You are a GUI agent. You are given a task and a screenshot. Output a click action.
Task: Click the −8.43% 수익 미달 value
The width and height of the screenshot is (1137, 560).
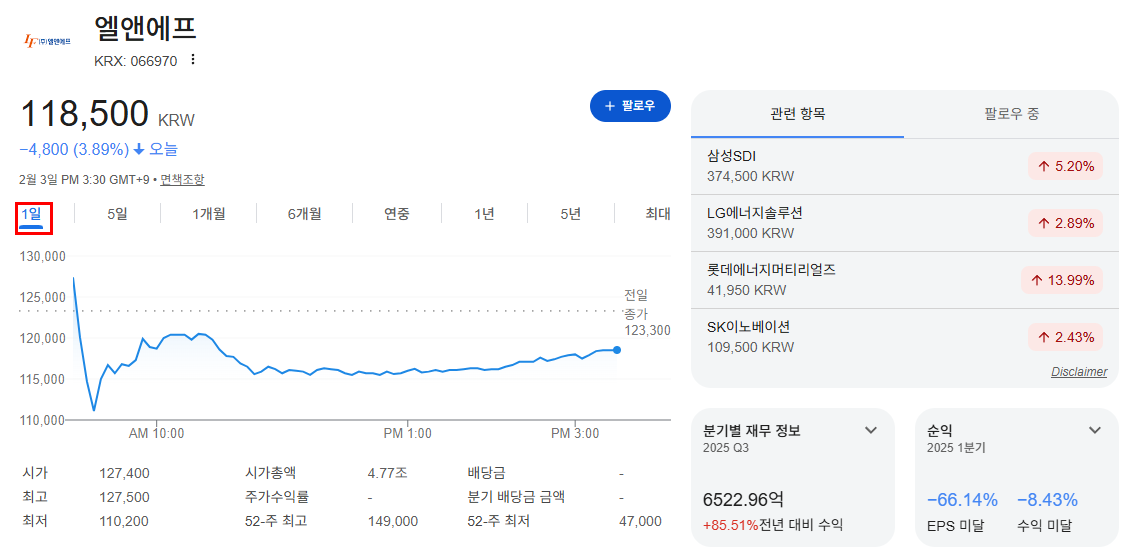[1047, 500]
